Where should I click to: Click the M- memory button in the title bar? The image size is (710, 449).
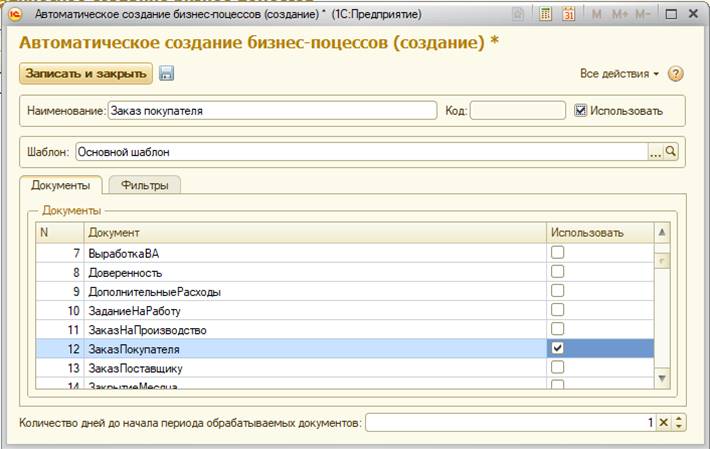click(x=643, y=14)
